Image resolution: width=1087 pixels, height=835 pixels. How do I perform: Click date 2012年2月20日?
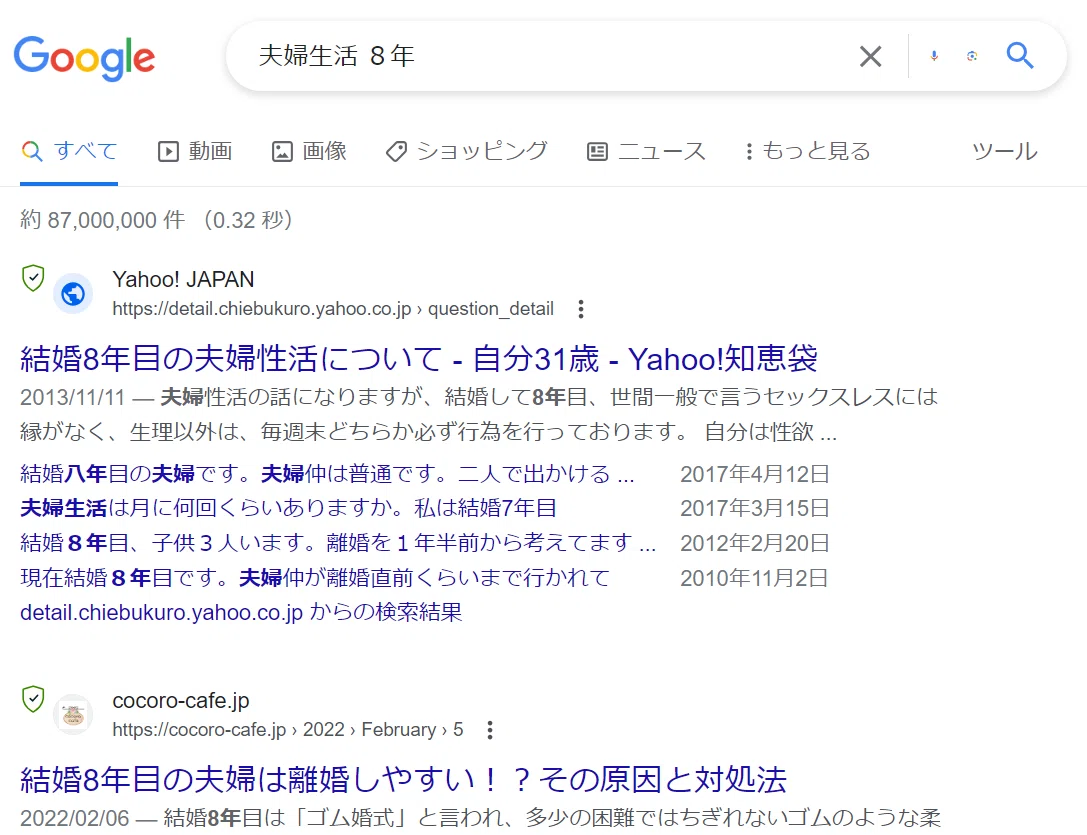[x=755, y=543]
